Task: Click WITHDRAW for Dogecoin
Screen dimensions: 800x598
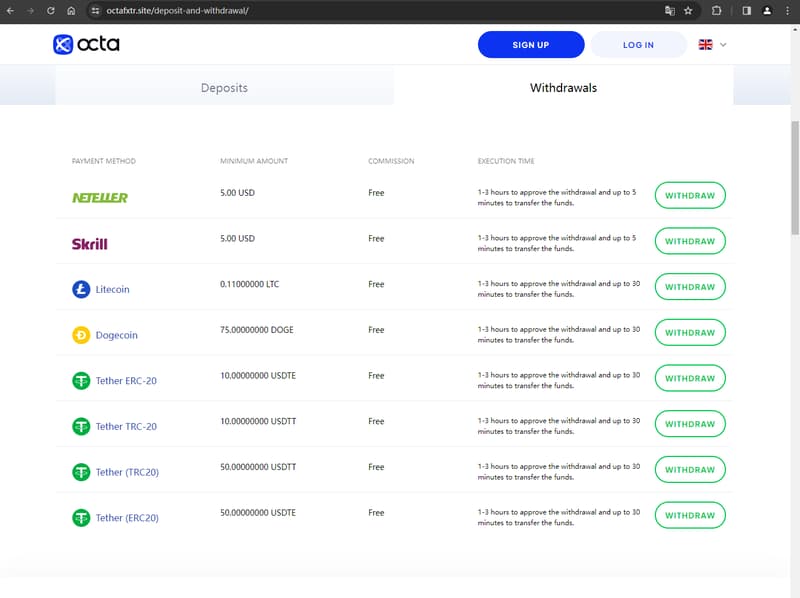Action: click(x=690, y=333)
